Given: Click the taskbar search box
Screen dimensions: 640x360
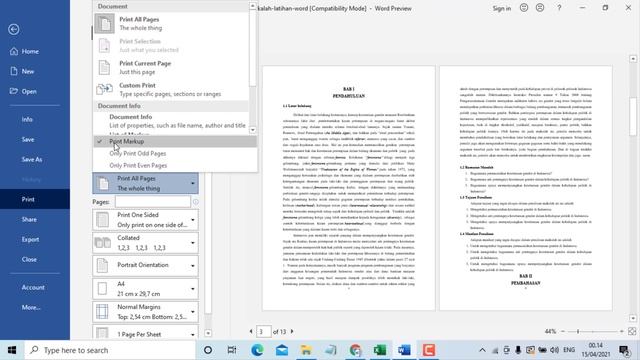Looking at the screenshot, I should tap(110, 350).
